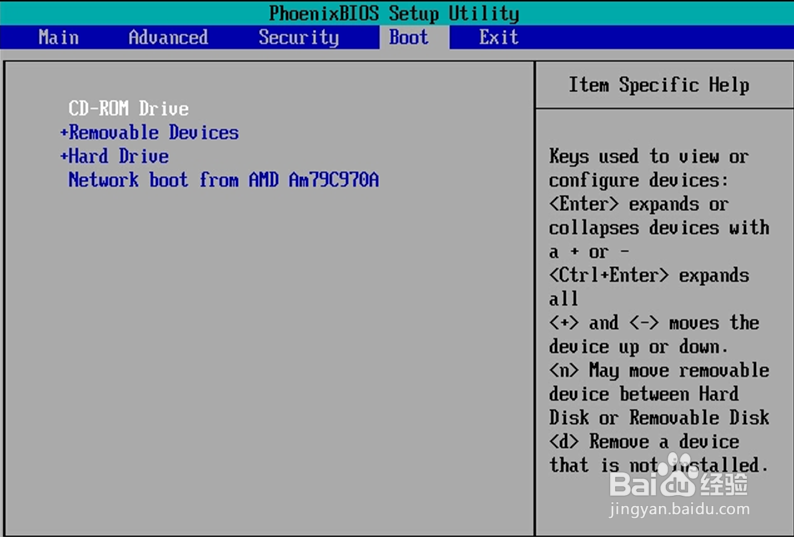Click the 'device up or down.' line
Screen dimensions: 794x537
click(639, 347)
